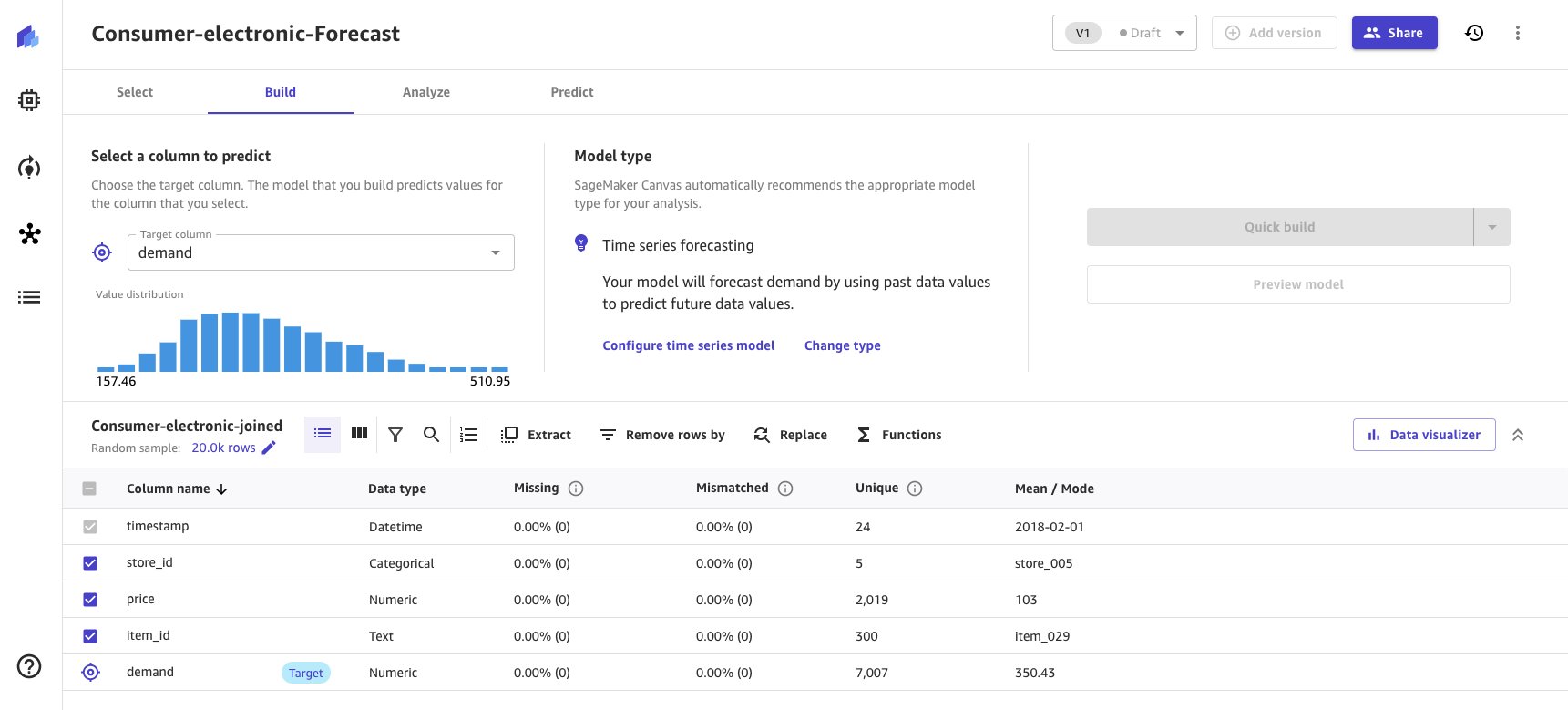Click the value distribution histogram
This screenshot has width=1568, height=710.
click(x=302, y=342)
